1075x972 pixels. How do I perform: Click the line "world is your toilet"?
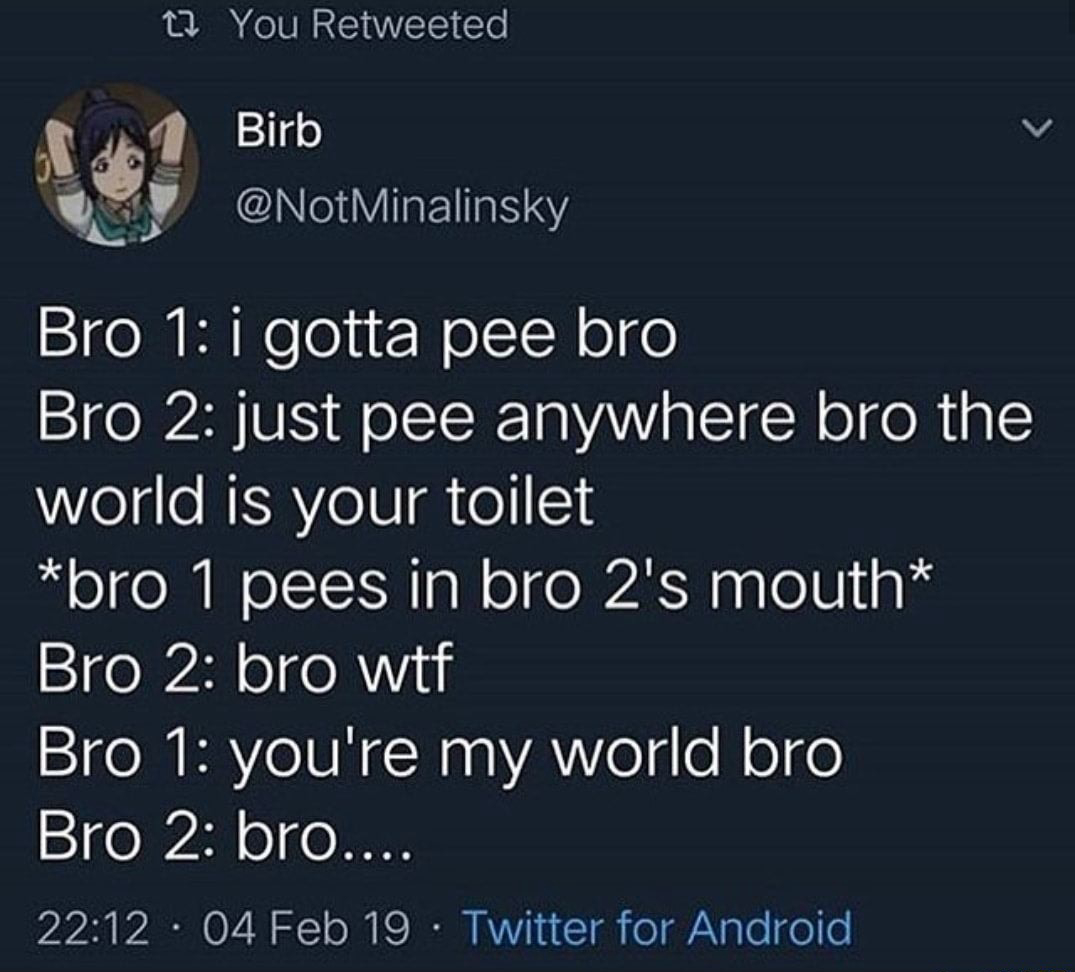(315, 501)
